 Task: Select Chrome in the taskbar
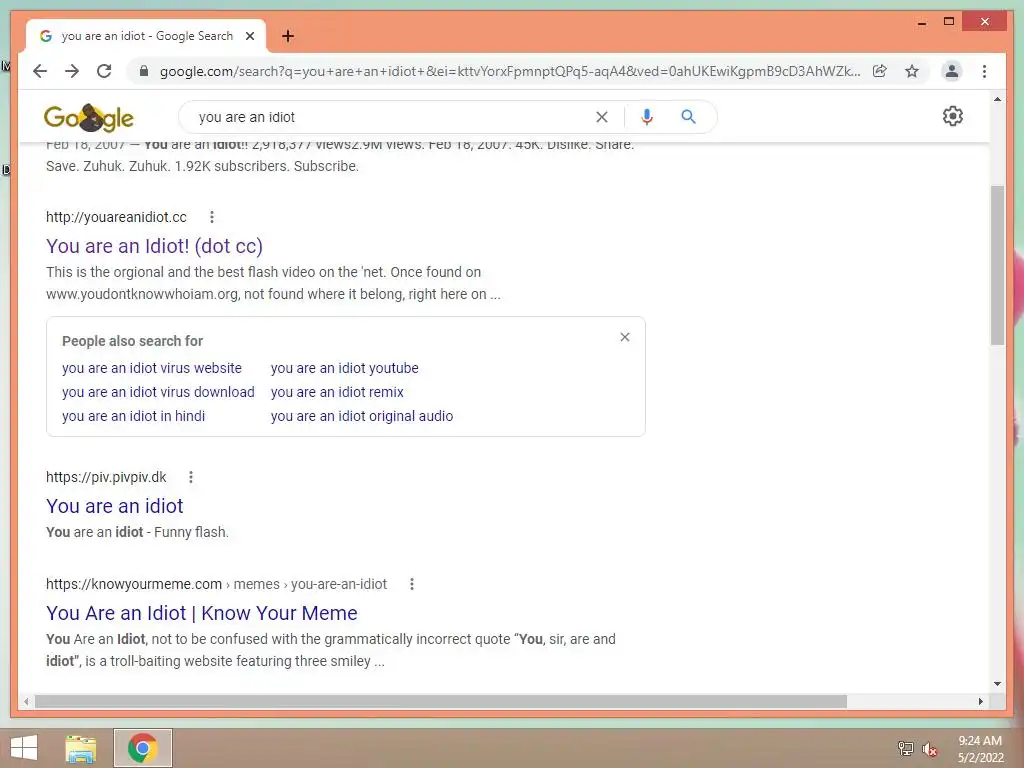pyautogui.click(x=143, y=748)
